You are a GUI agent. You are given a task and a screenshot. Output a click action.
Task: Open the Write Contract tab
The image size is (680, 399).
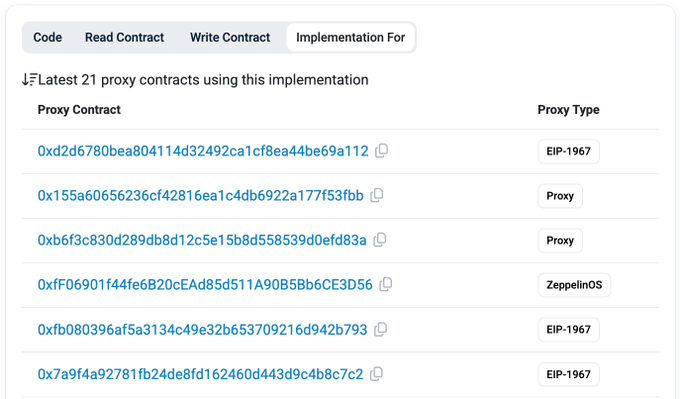(230, 37)
